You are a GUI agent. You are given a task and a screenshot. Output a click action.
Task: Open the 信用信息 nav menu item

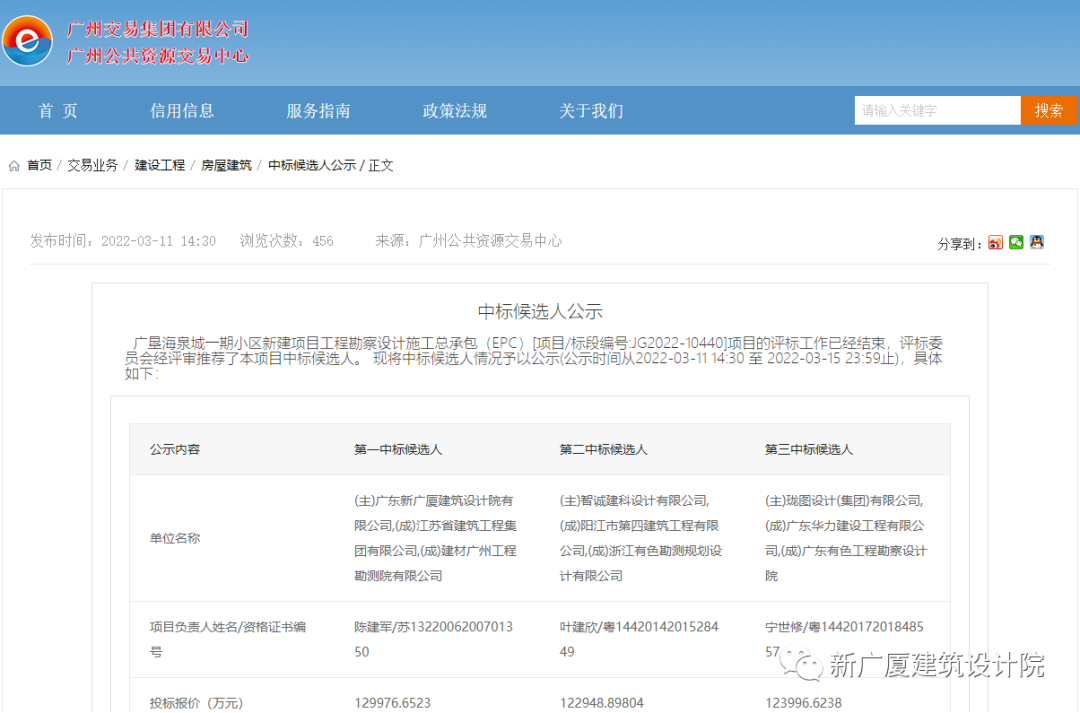tap(182, 111)
